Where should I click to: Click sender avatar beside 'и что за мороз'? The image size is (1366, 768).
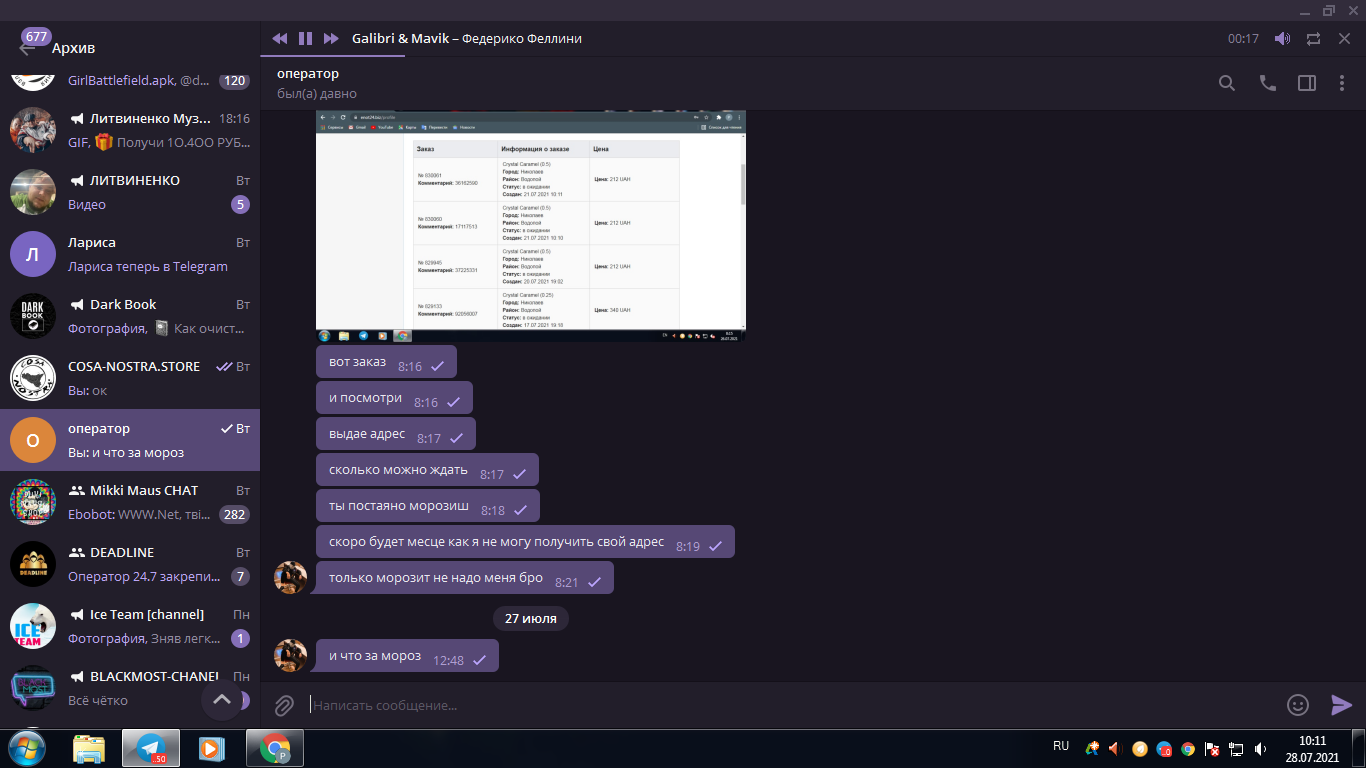[x=291, y=655]
